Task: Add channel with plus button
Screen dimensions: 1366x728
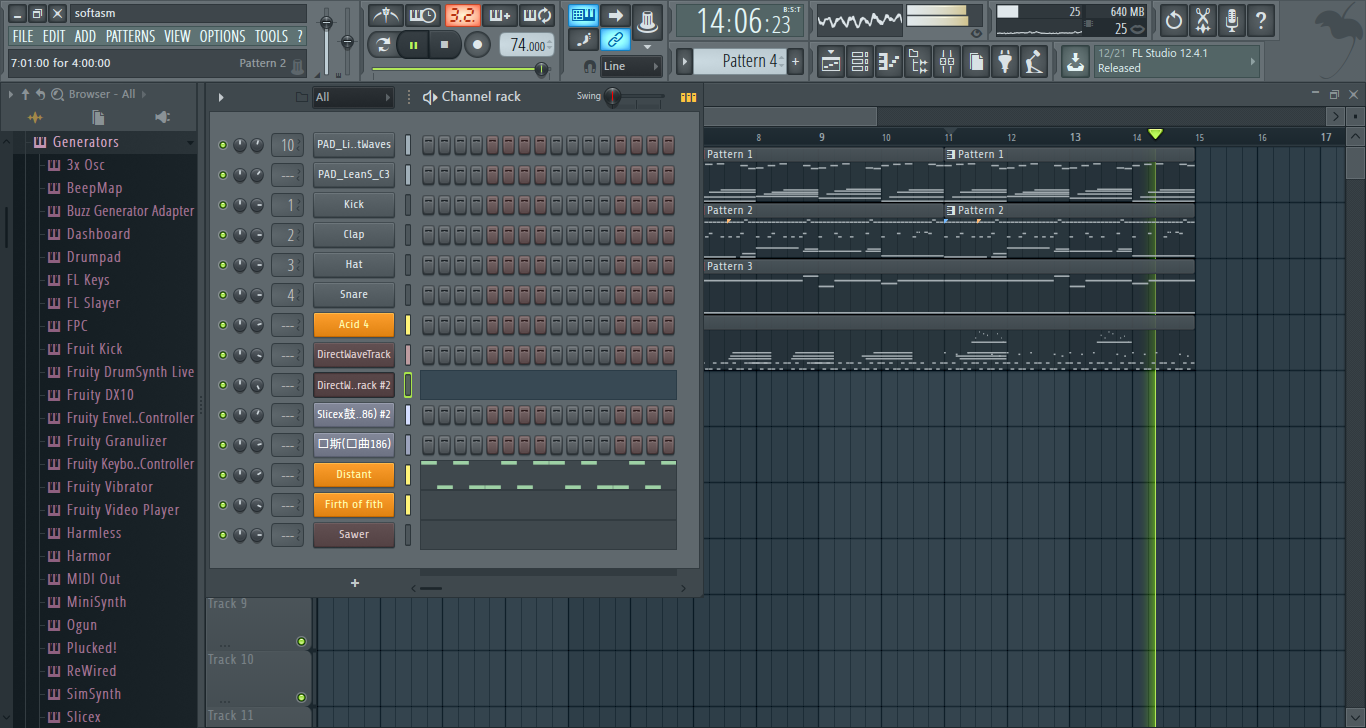Action: pyautogui.click(x=355, y=583)
